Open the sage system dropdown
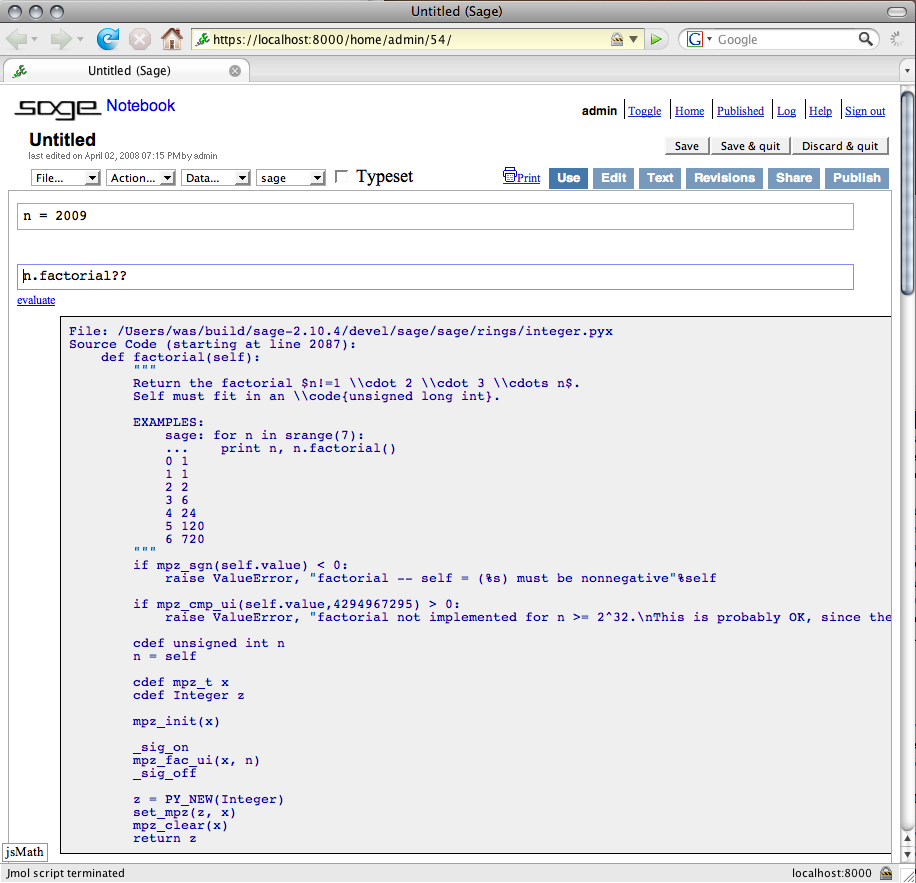The width and height of the screenshot is (916, 883). pyautogui.click(x=290, y=178)
